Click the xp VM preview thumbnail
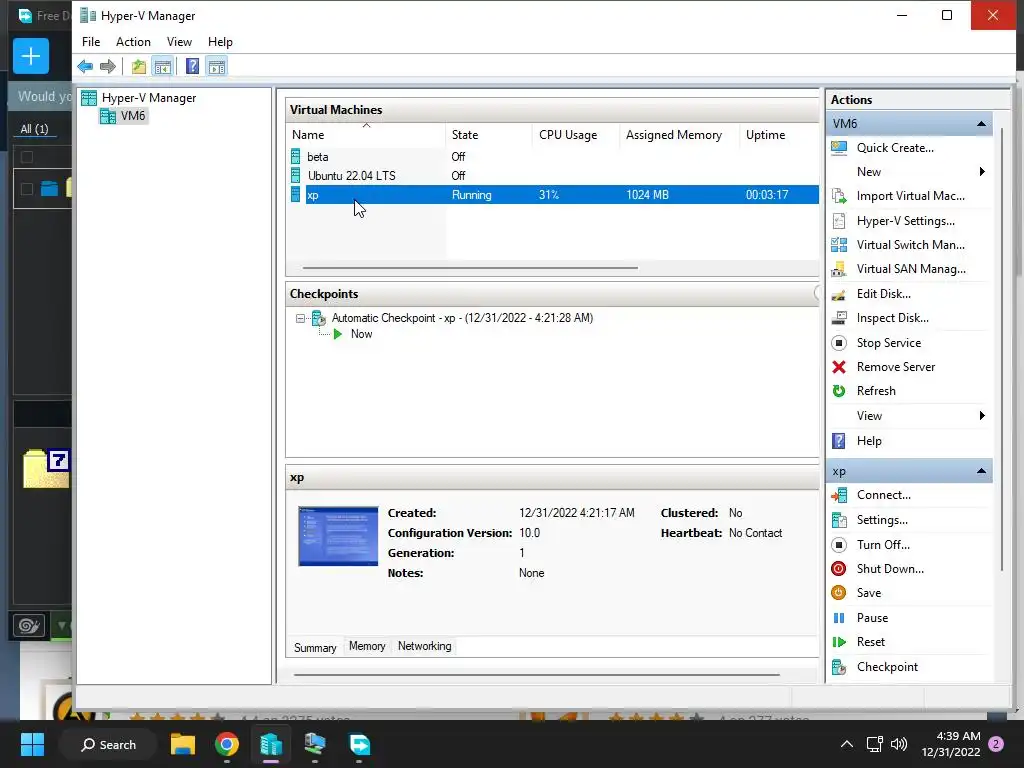This screenshot has height=768, width=1024. [338, 536]
